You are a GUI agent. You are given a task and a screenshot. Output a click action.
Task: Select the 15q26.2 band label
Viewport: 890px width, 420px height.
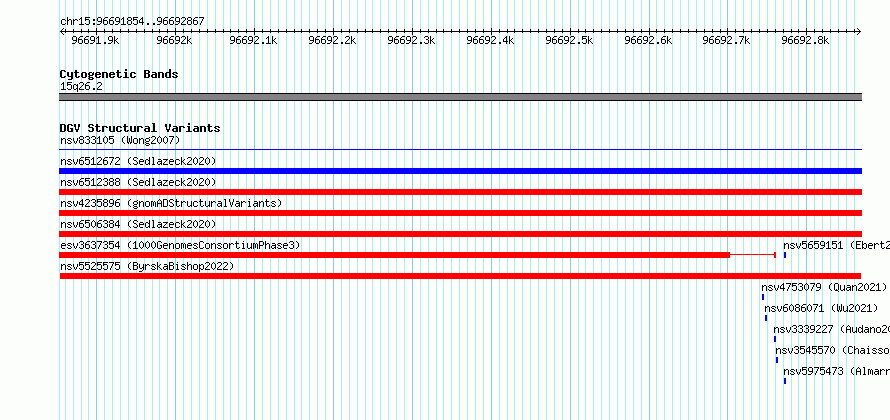82,86
